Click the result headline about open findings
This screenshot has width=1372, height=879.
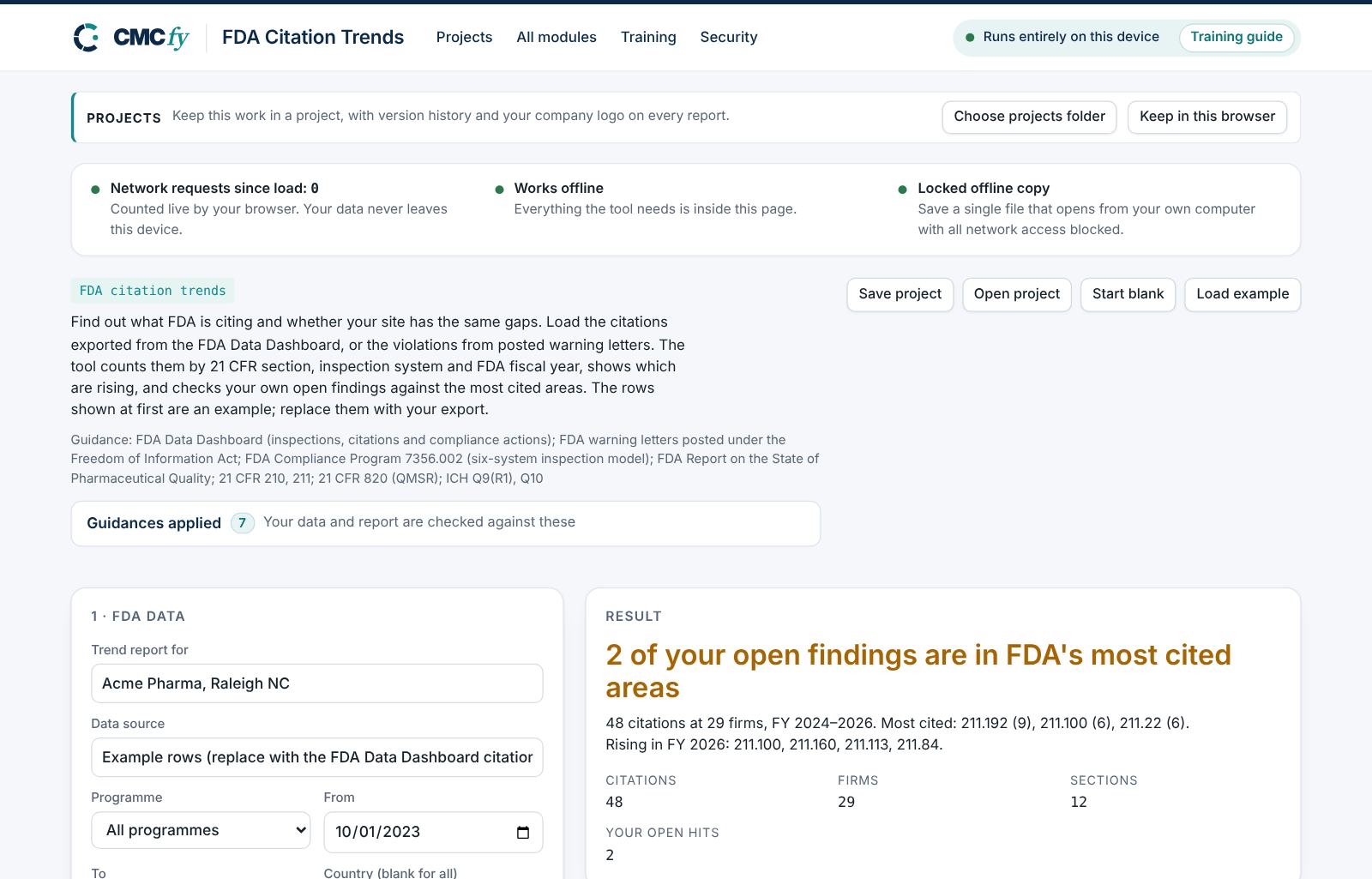[918, 671]
